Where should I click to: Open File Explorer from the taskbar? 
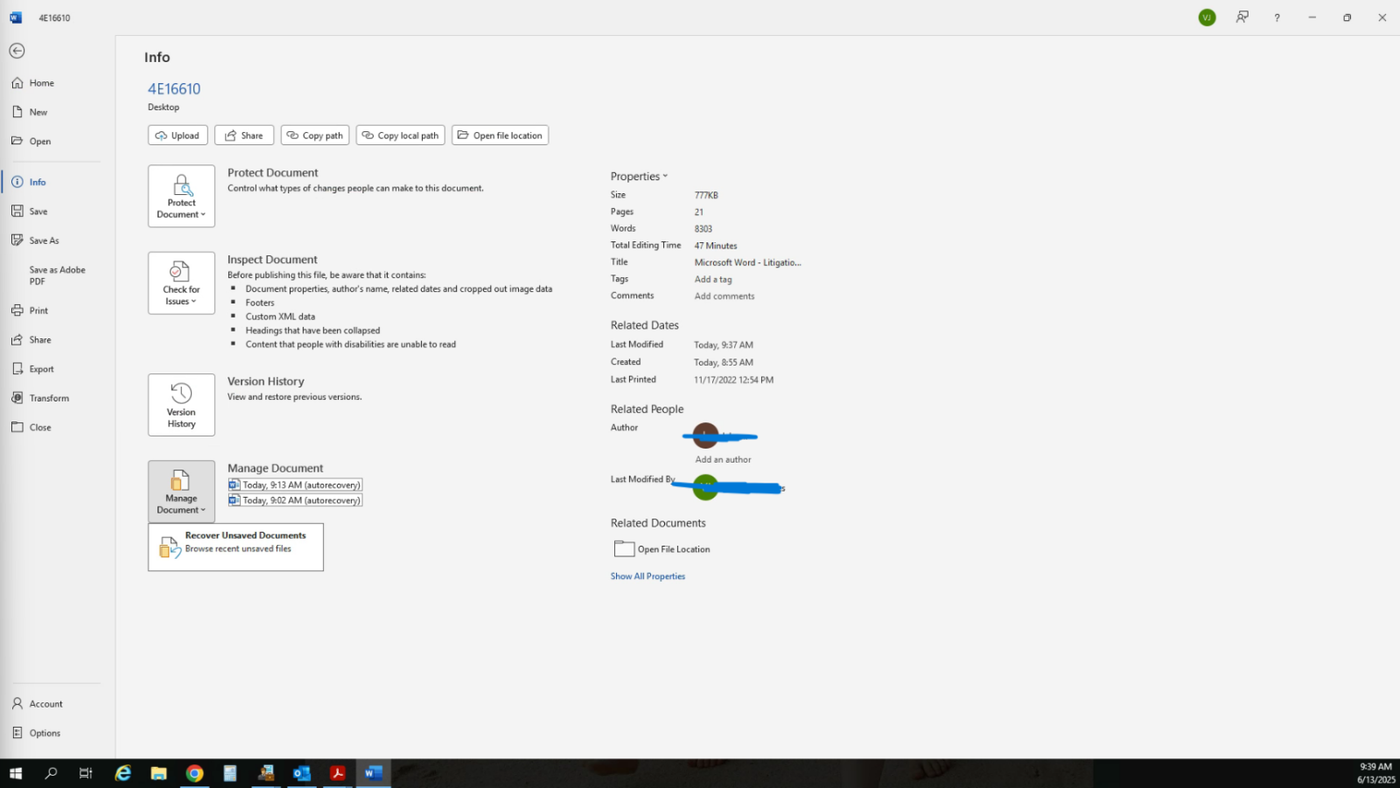click(158, 773)
